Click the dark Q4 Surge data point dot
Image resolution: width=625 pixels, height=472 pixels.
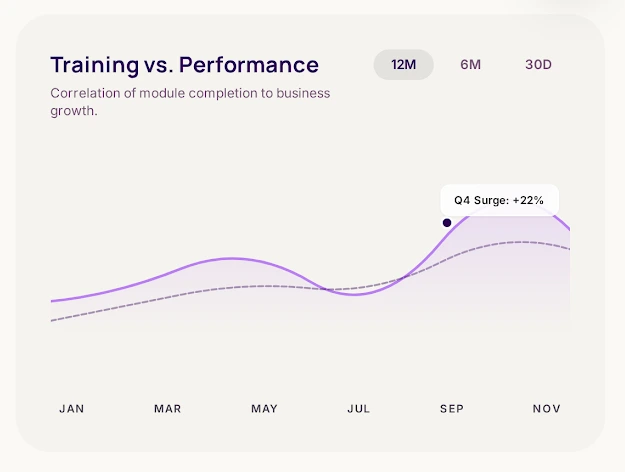click(447, 222)
